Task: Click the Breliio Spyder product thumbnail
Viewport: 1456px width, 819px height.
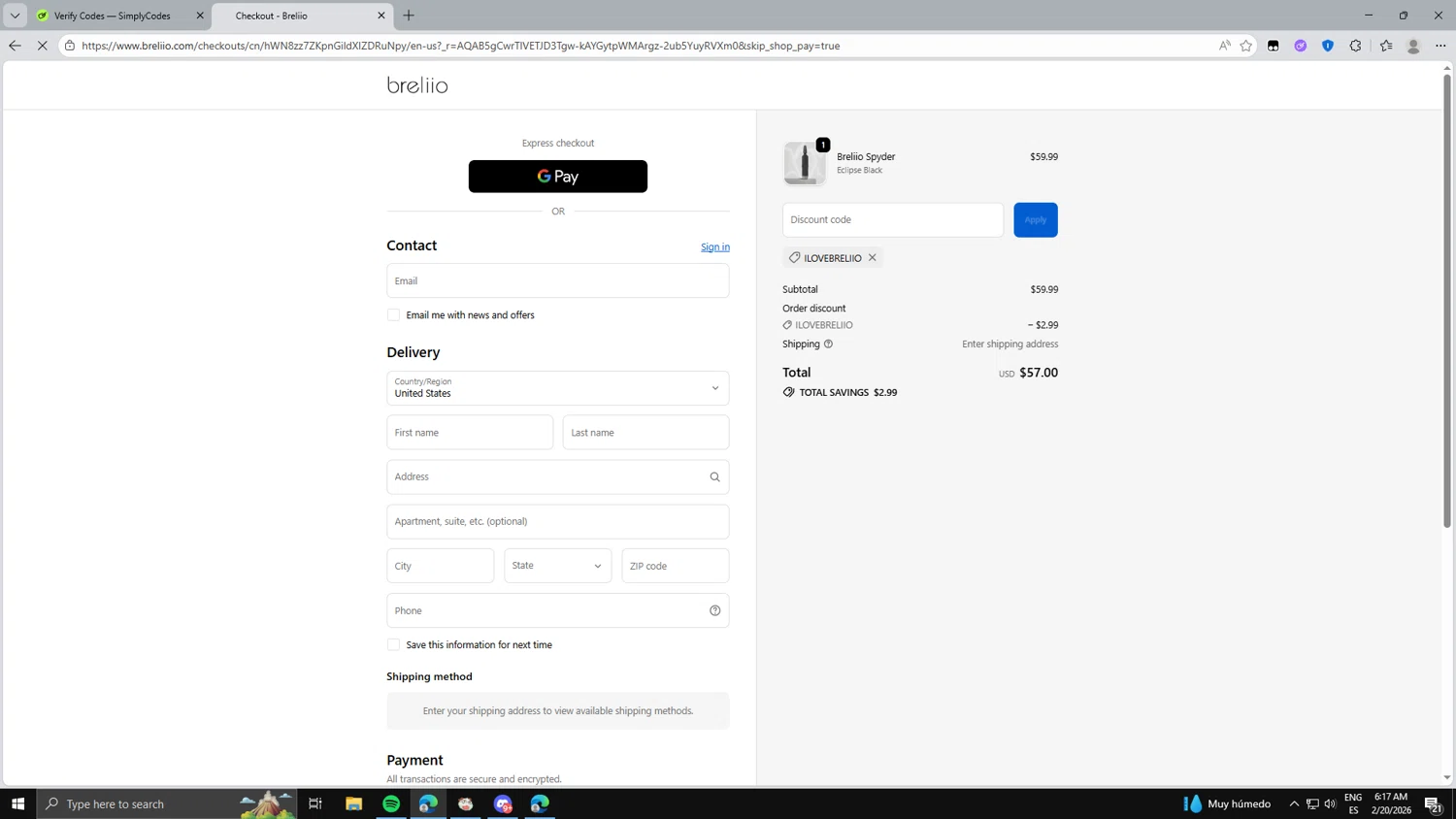Action: coord(805,163)
